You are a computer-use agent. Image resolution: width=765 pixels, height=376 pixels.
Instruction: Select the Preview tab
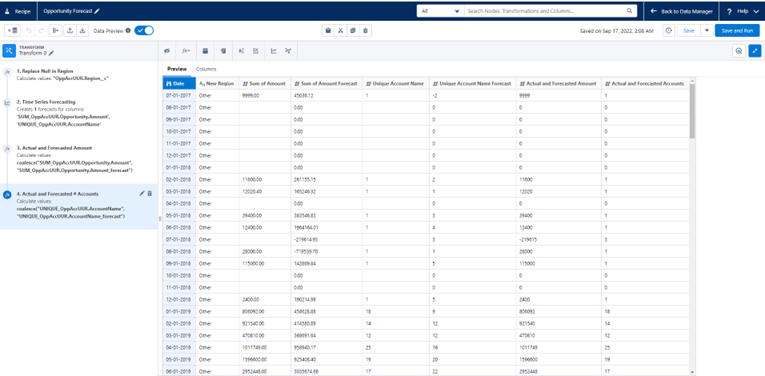click(x=177, y=69)
